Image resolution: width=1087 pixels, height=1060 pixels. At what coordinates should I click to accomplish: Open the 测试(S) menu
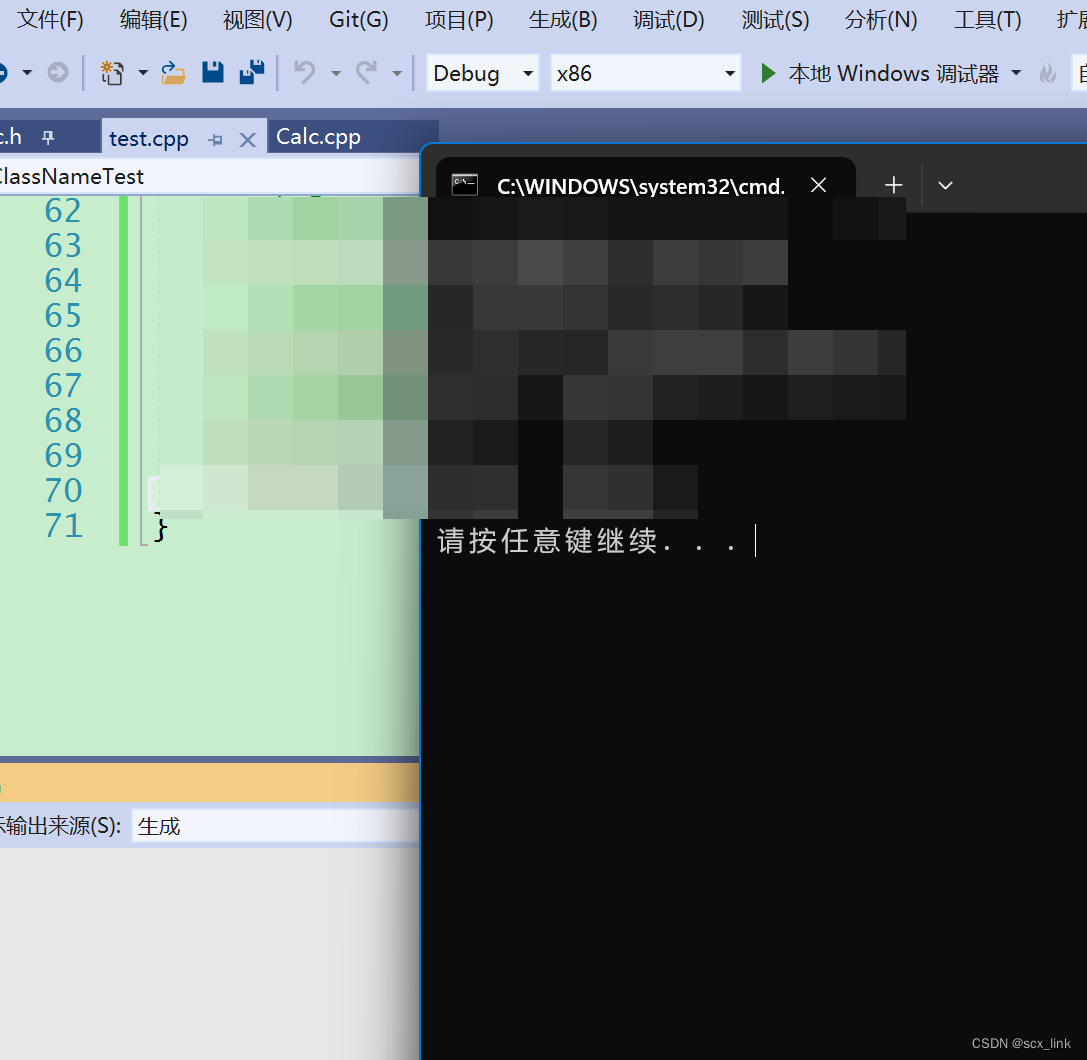(775, 20)
